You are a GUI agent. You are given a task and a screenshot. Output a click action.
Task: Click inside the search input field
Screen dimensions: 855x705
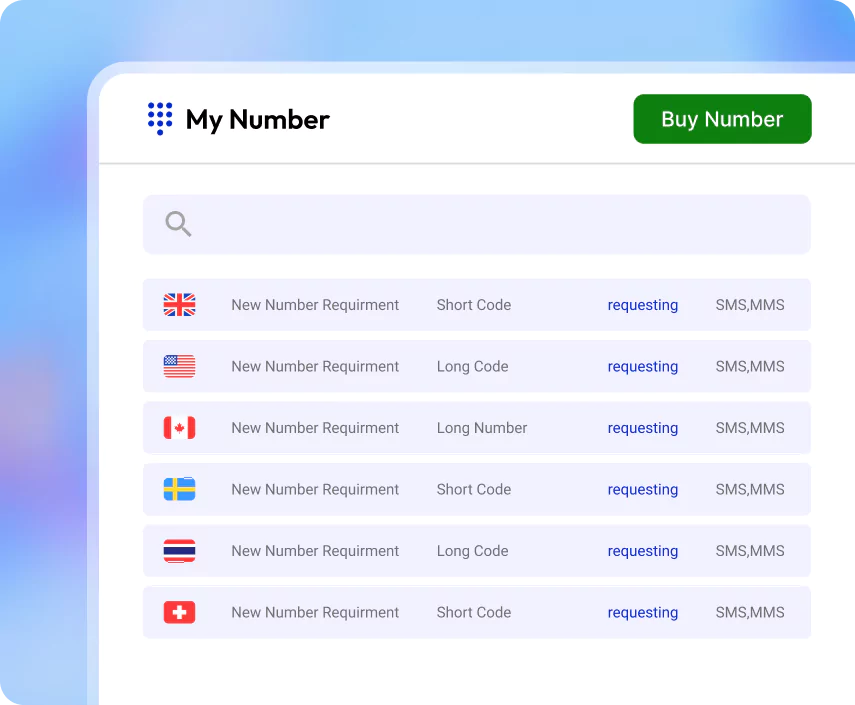click(450, 224)
